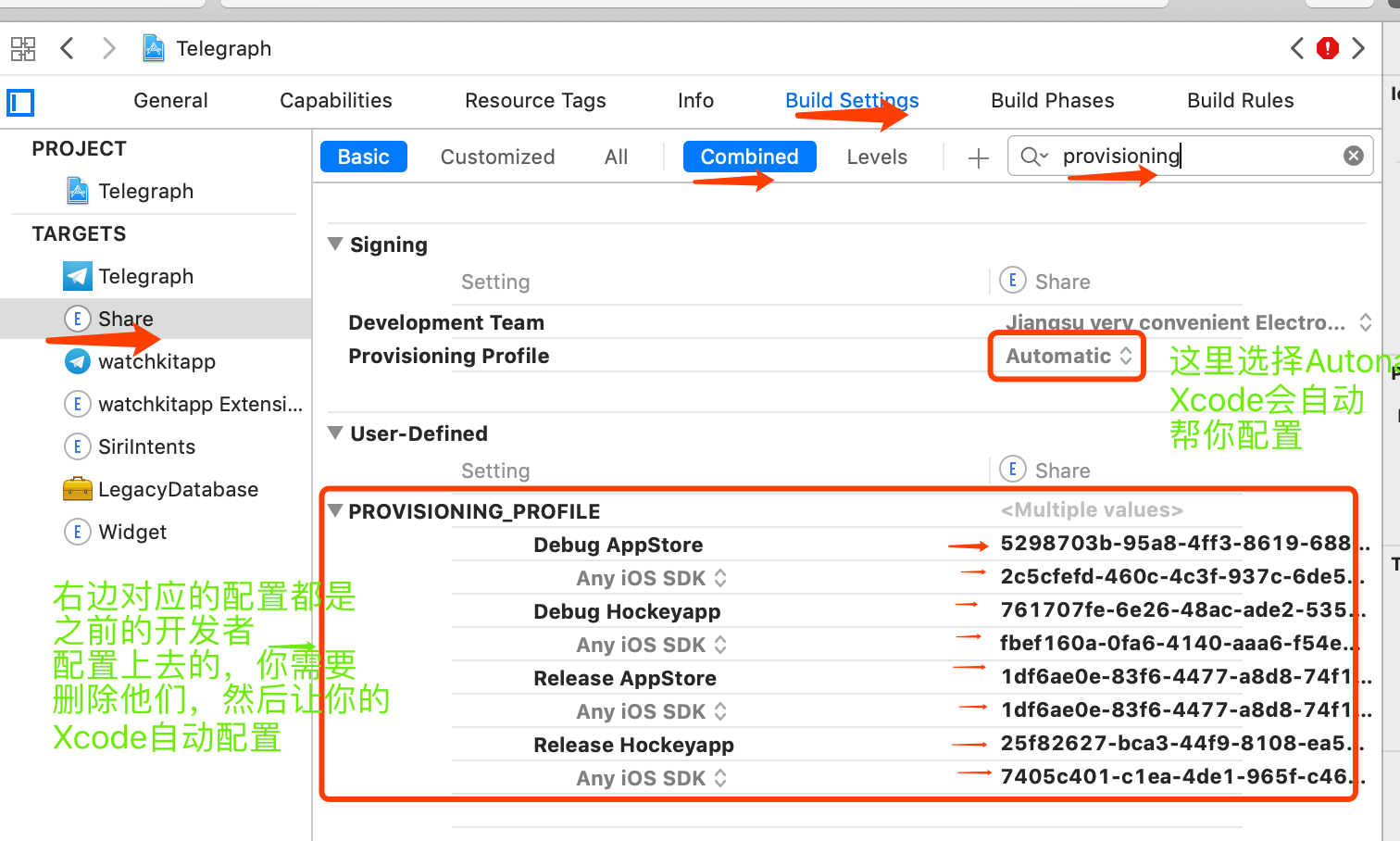Clear the search field text
Image resolution: width=1400 pixels, height=841 pixels.
coord(1354,156)
